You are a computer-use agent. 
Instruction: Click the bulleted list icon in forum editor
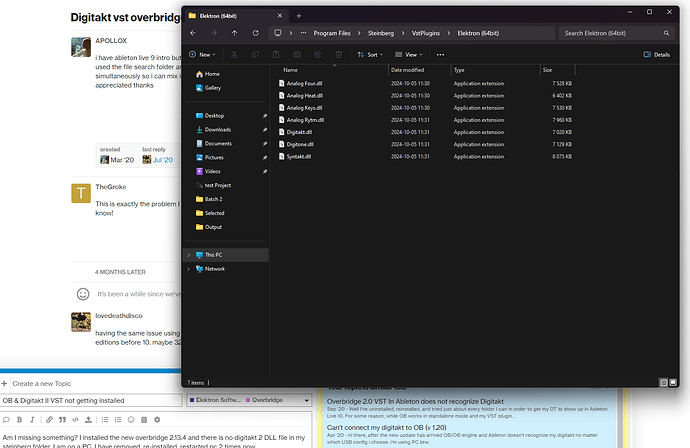[105, 420]
